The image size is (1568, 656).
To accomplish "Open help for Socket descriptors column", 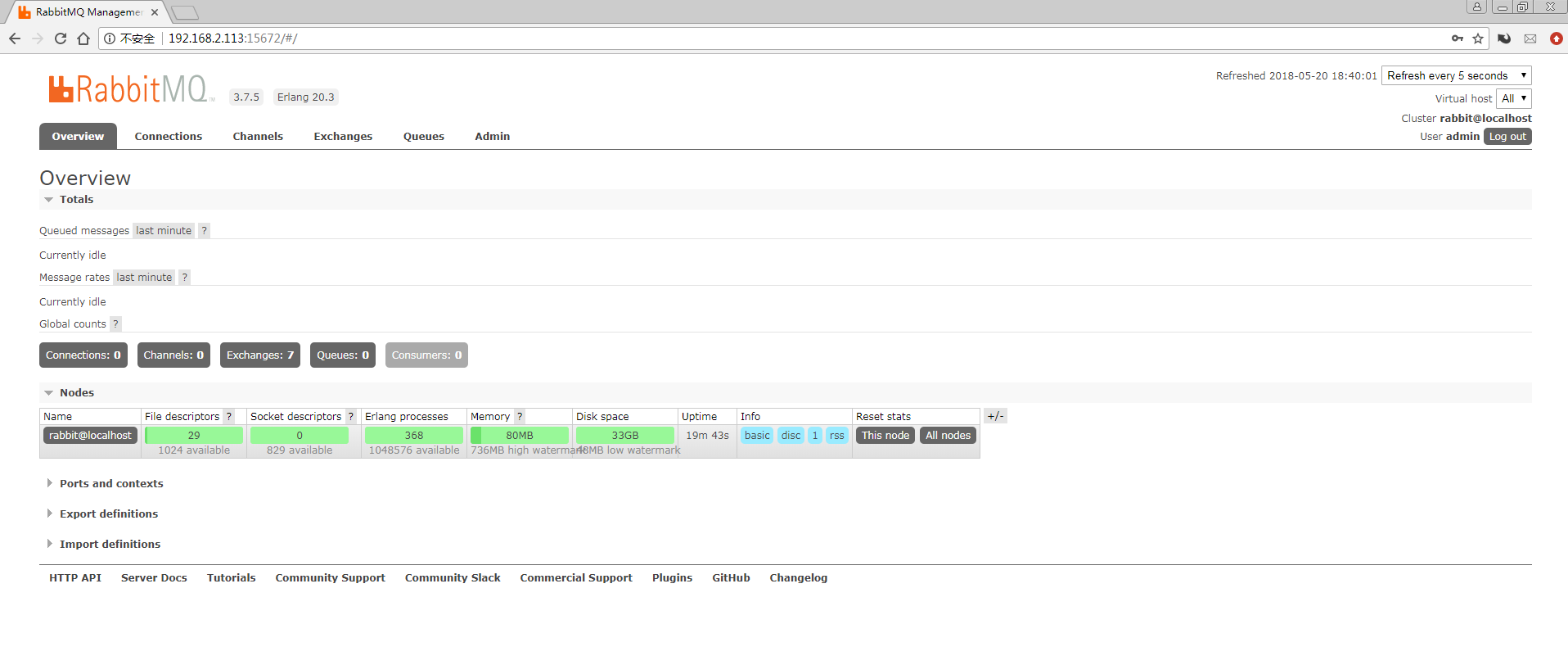I will [x=351, y=417].
